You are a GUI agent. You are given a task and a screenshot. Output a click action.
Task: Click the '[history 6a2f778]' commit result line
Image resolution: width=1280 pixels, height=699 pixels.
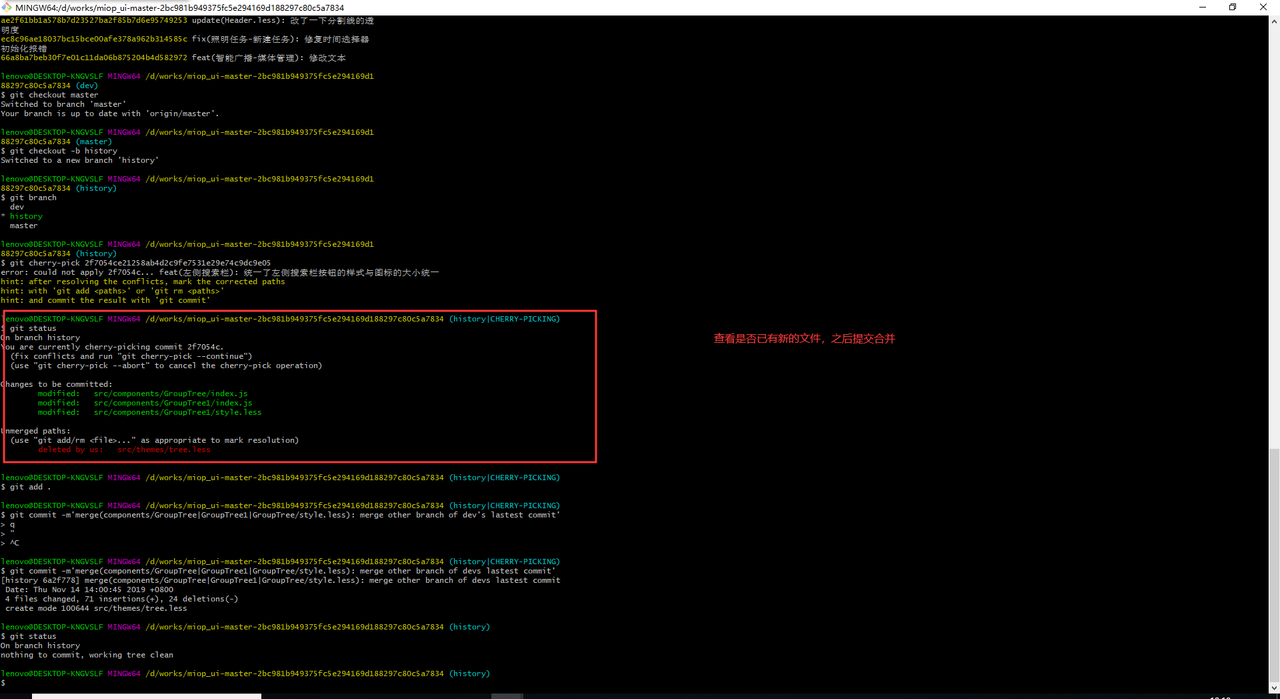tap(280, 580)
